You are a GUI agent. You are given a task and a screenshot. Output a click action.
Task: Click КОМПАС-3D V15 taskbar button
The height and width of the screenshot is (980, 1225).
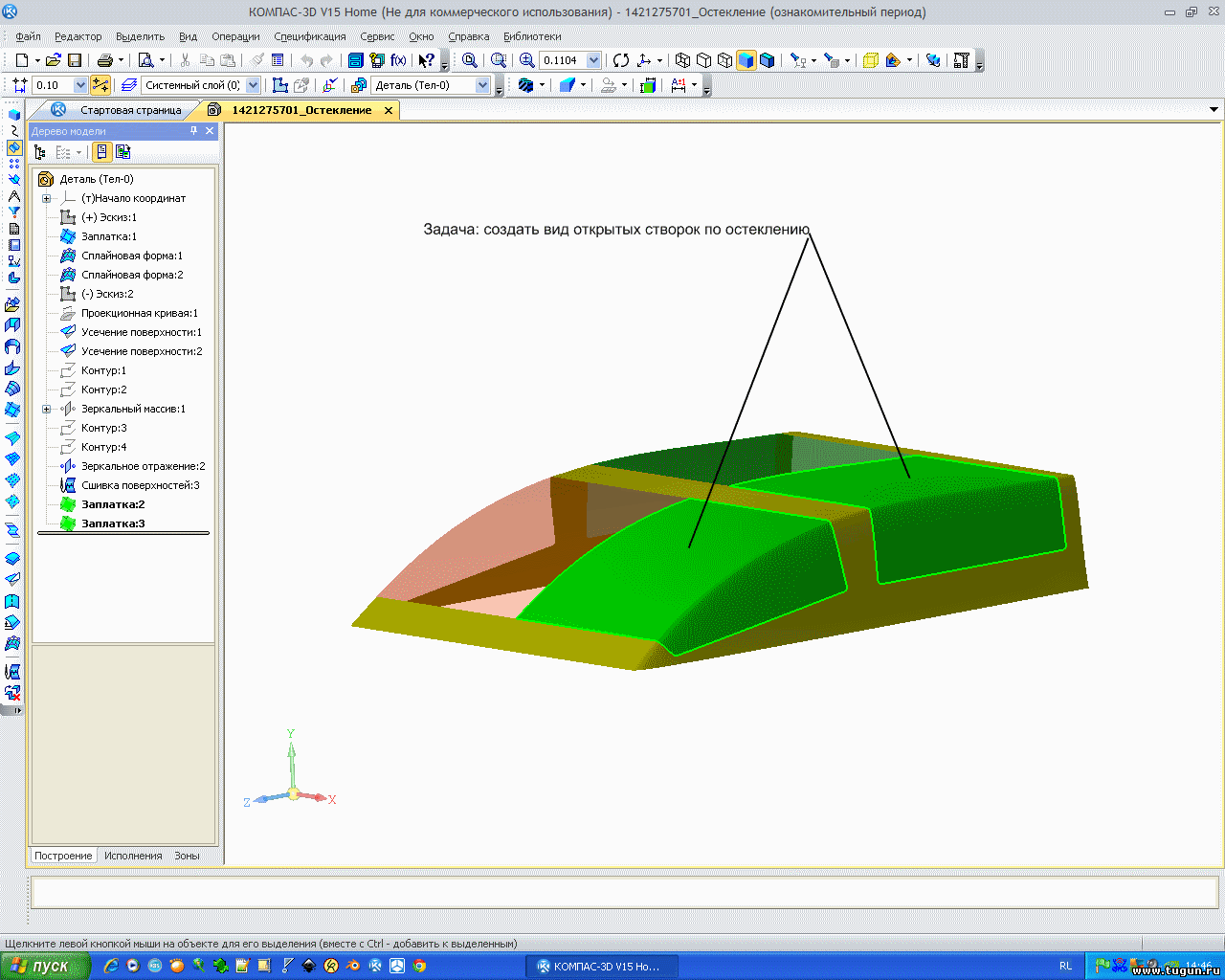point(601,966)
